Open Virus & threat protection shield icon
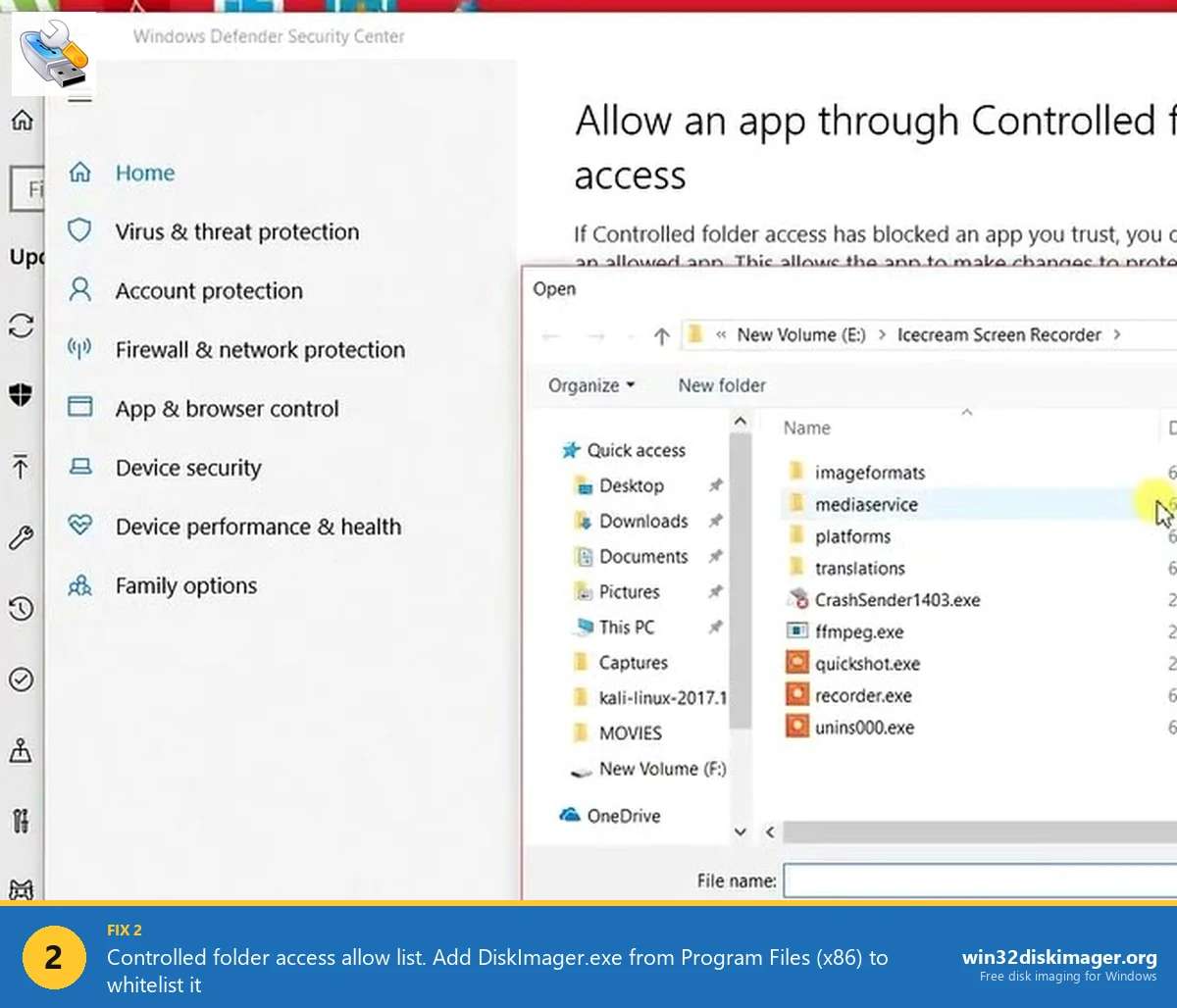Screen dimensions: 1177x1008 pos(79,230)
